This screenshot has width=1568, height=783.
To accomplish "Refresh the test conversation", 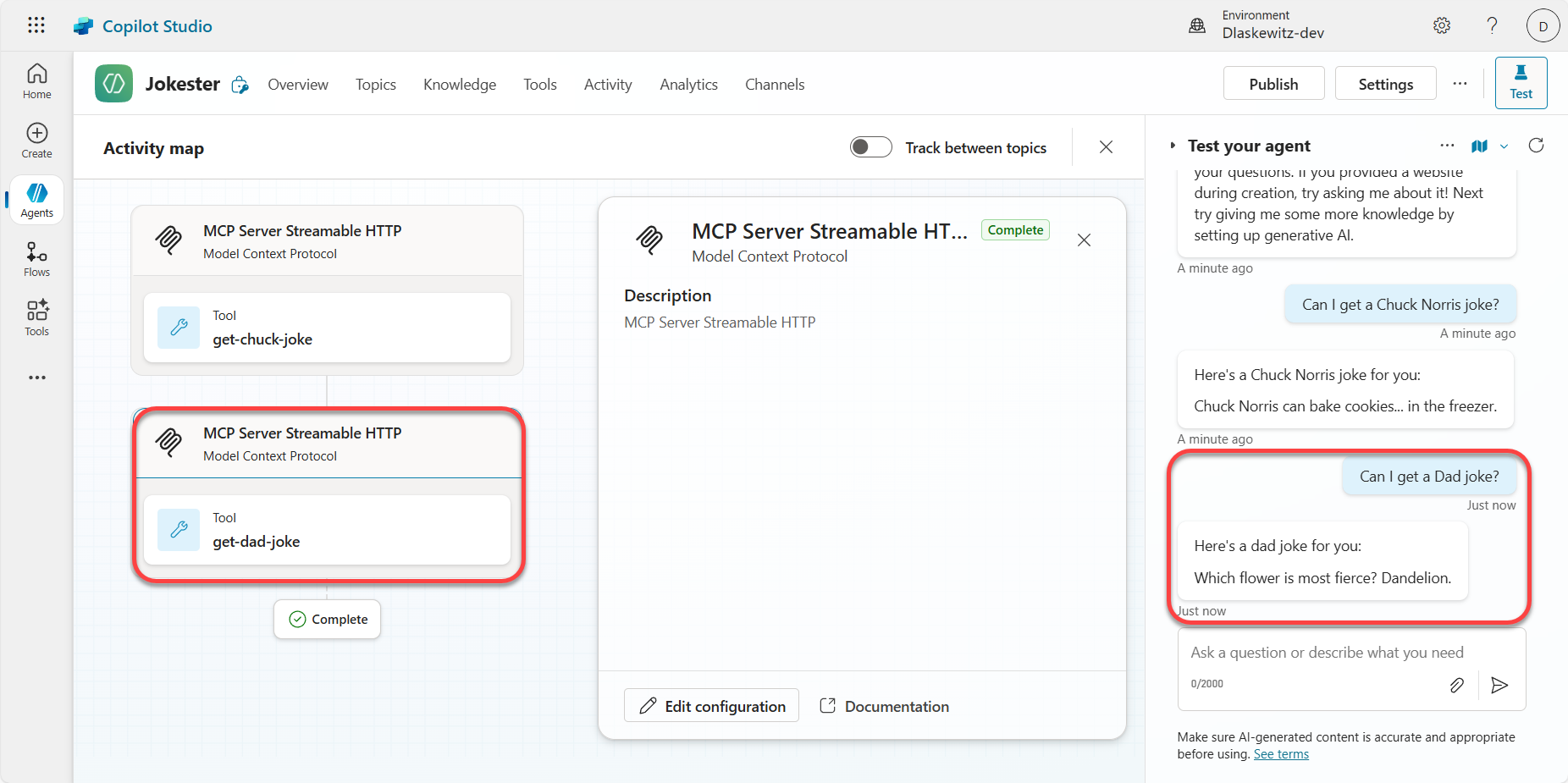I will pos(1536,146).
